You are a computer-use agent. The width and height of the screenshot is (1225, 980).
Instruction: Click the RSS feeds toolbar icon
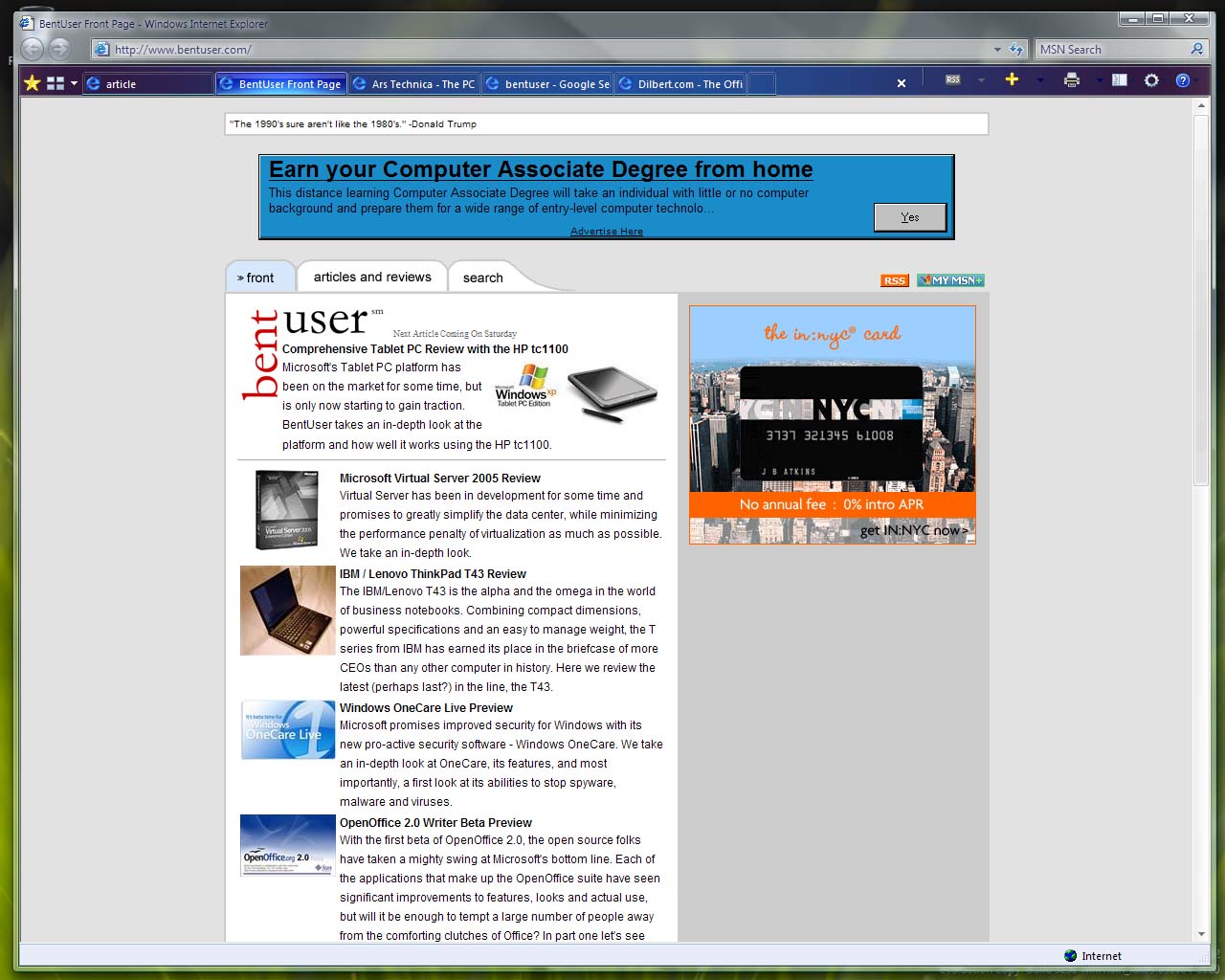tap(953, 80)
